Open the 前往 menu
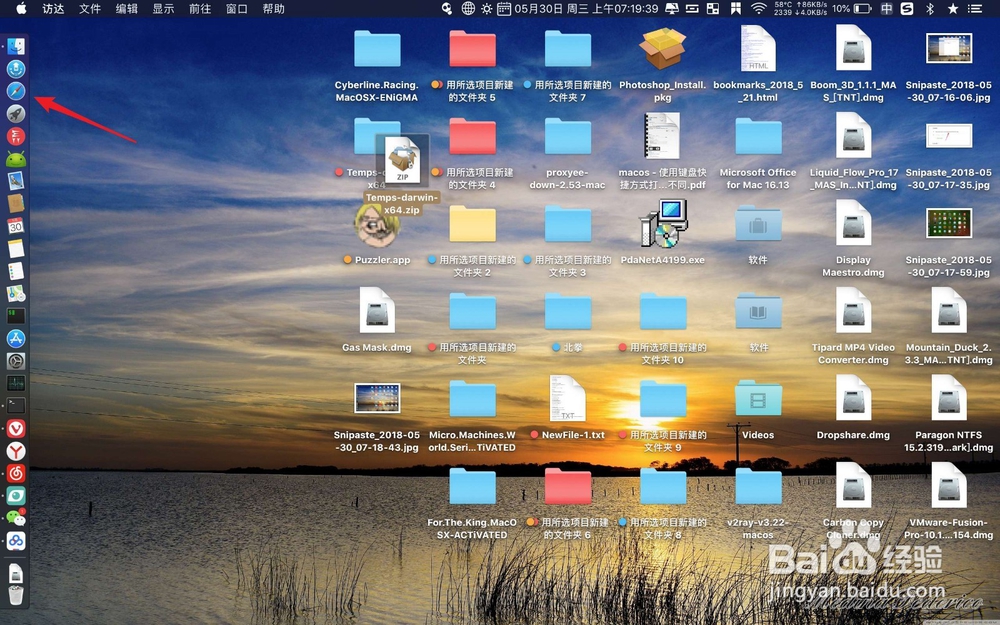The image size is (1000, 625). (200, 8)
